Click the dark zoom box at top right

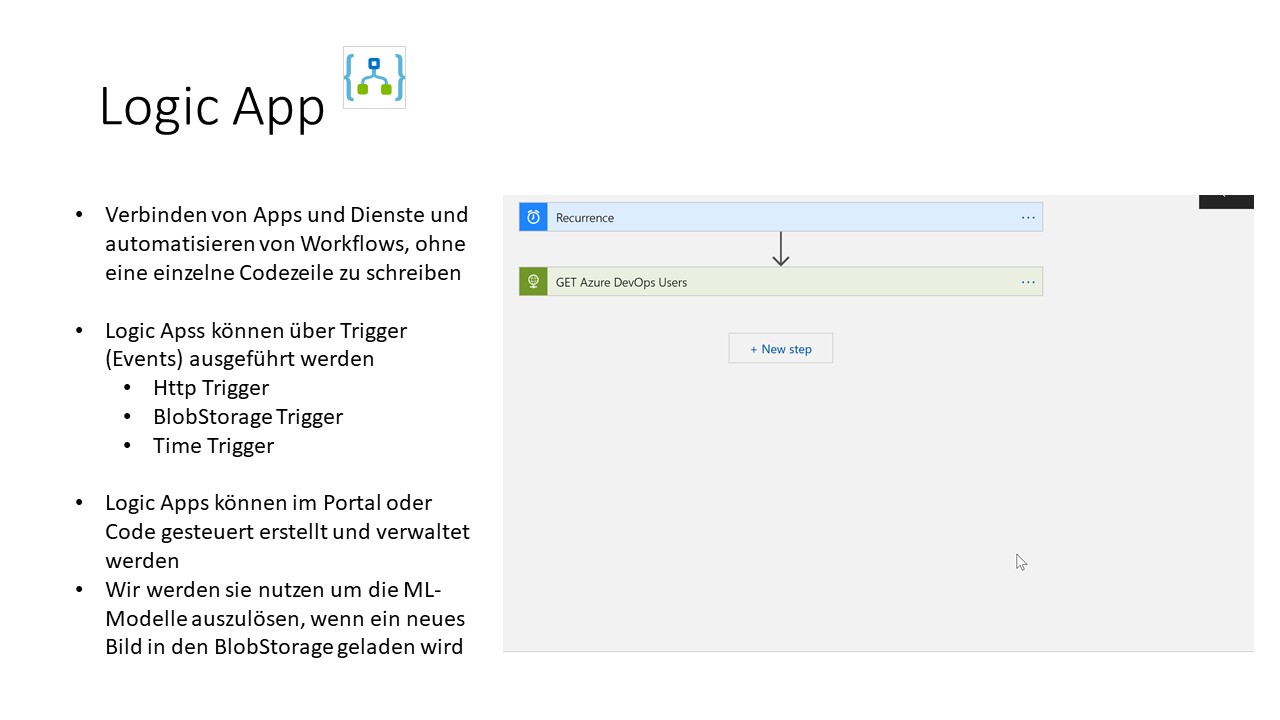click(1226, 201)
